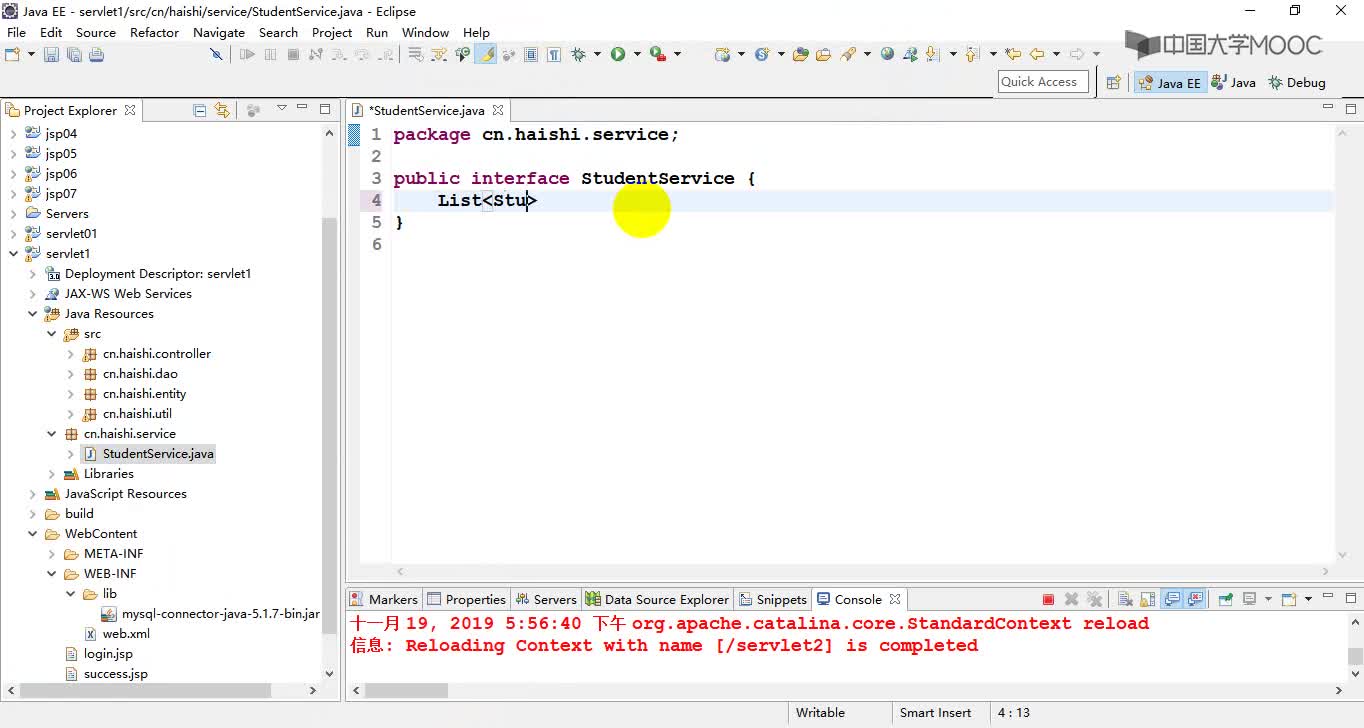Viewport: 1364px width, 728px height.
Task: Expand the jsp04 project
Action: pyautogui.click(x=13, y=134)
